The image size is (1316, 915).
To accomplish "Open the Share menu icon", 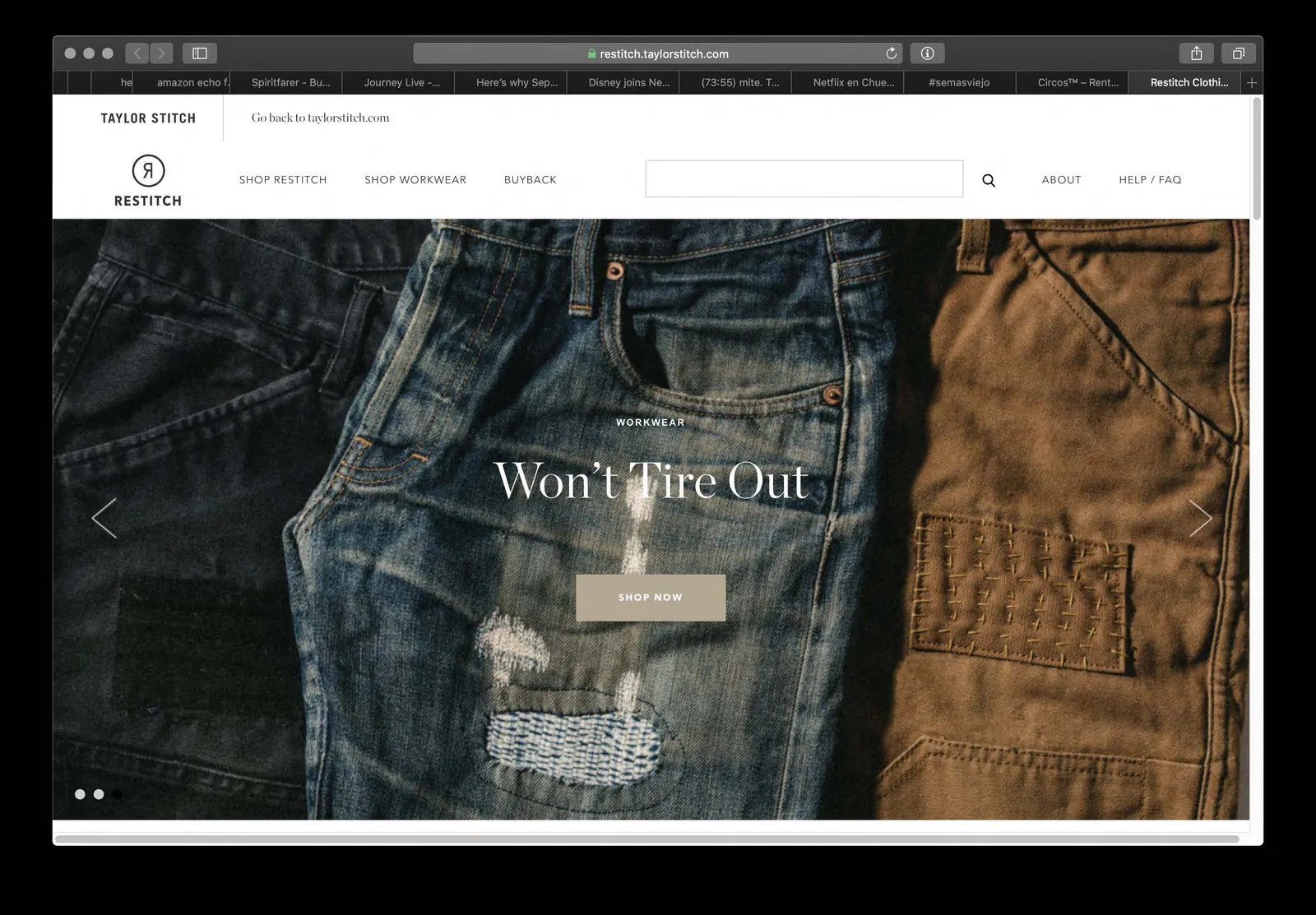I will click(x=1197, y=53).
